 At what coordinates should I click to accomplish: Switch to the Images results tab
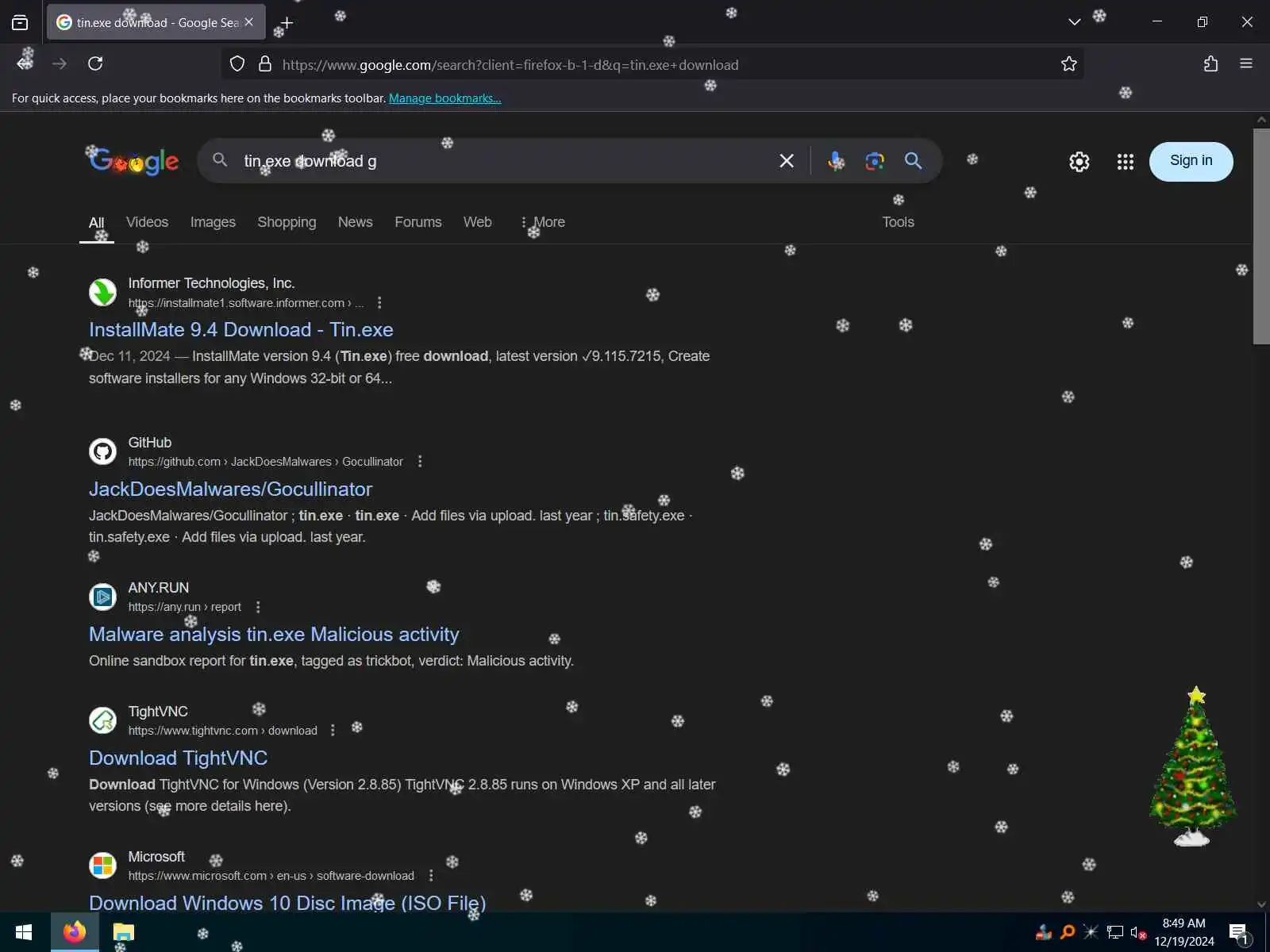pyautogui.click(x=213, y=222)
